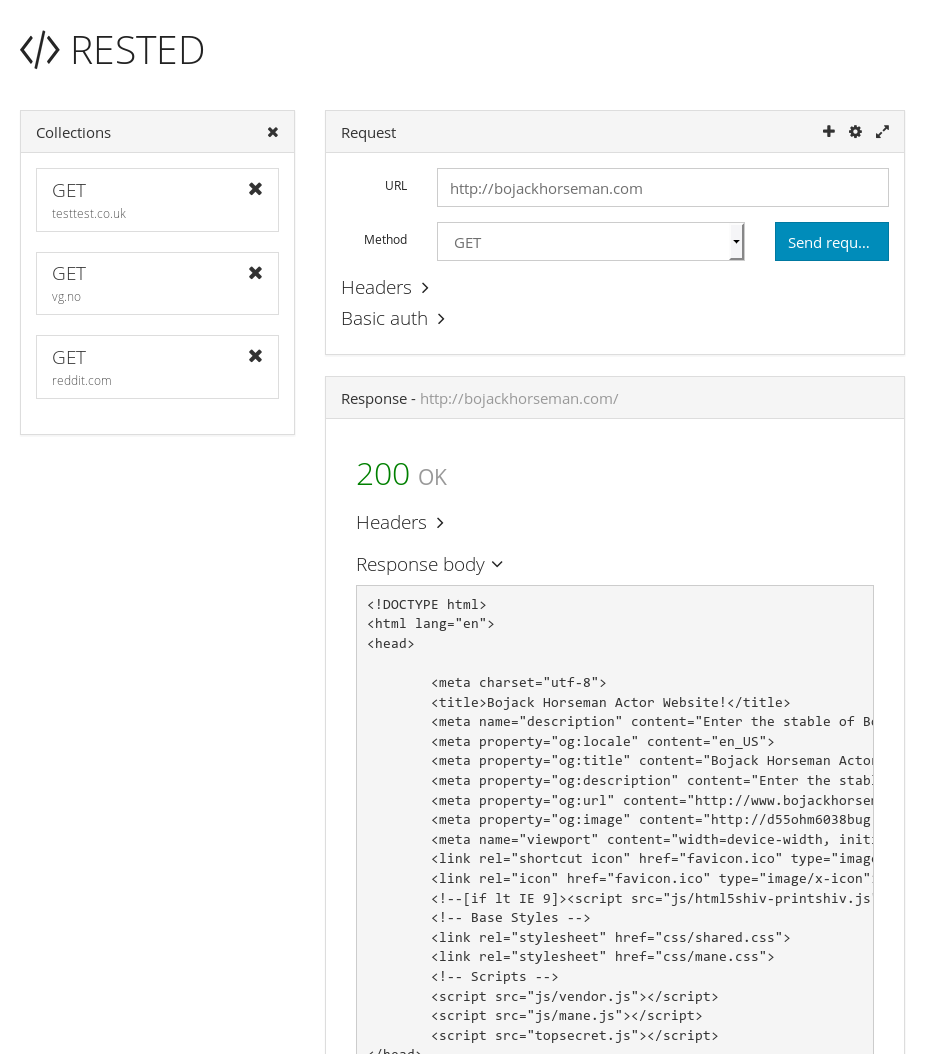Image resolution: width=926 pixels, height=1054 pixels.
Task: Collapse the Response body section
Action: pos(429,565)
